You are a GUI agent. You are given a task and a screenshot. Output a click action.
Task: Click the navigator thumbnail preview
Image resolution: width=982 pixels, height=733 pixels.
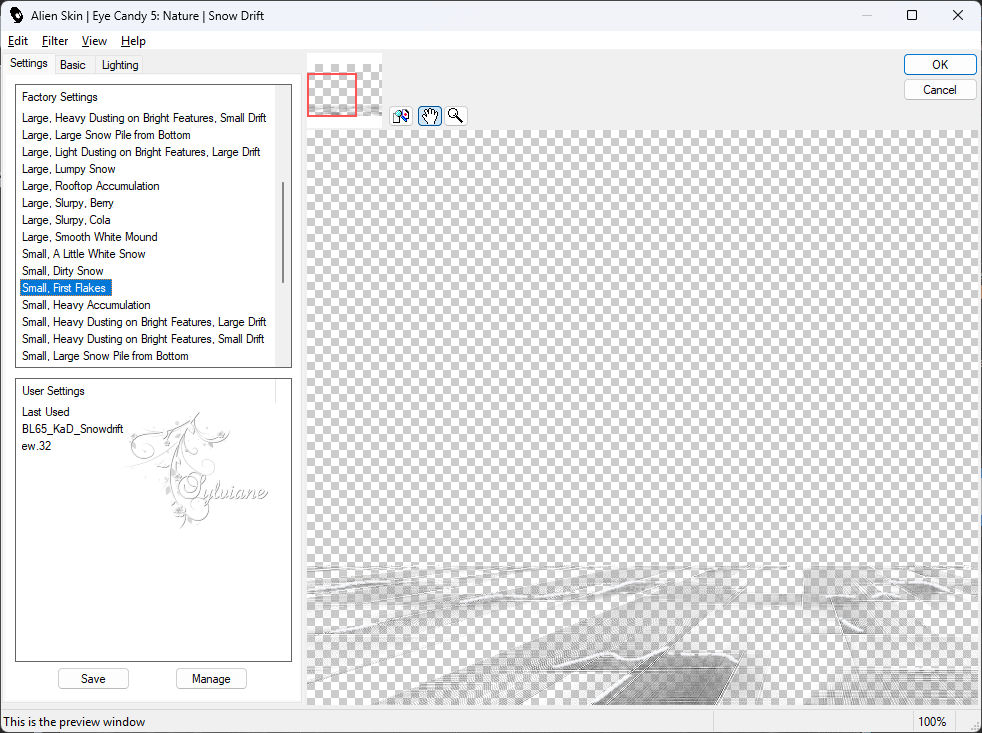pos(344,90)
